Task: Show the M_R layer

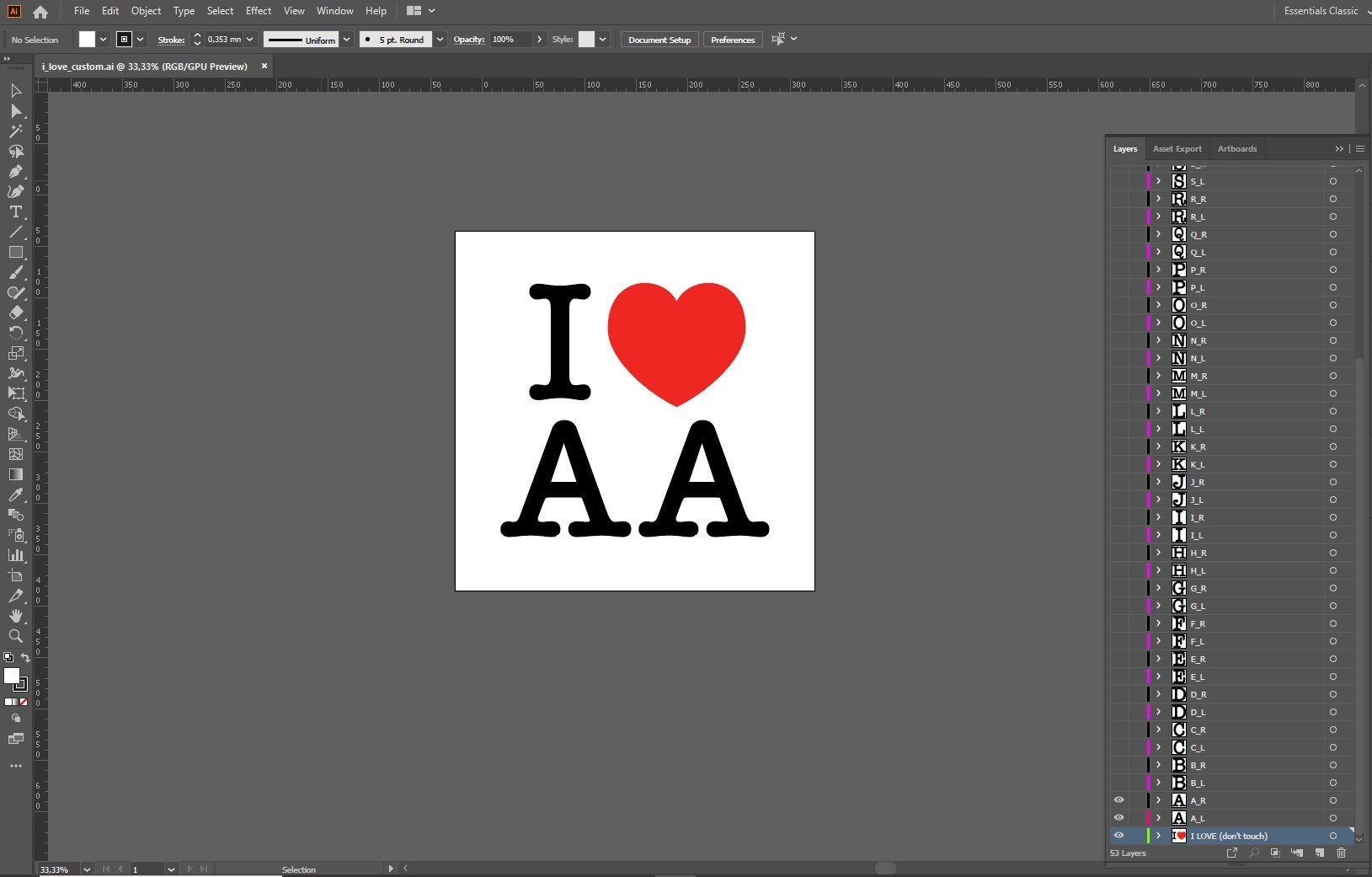Action: click(x=1118, y=376)
